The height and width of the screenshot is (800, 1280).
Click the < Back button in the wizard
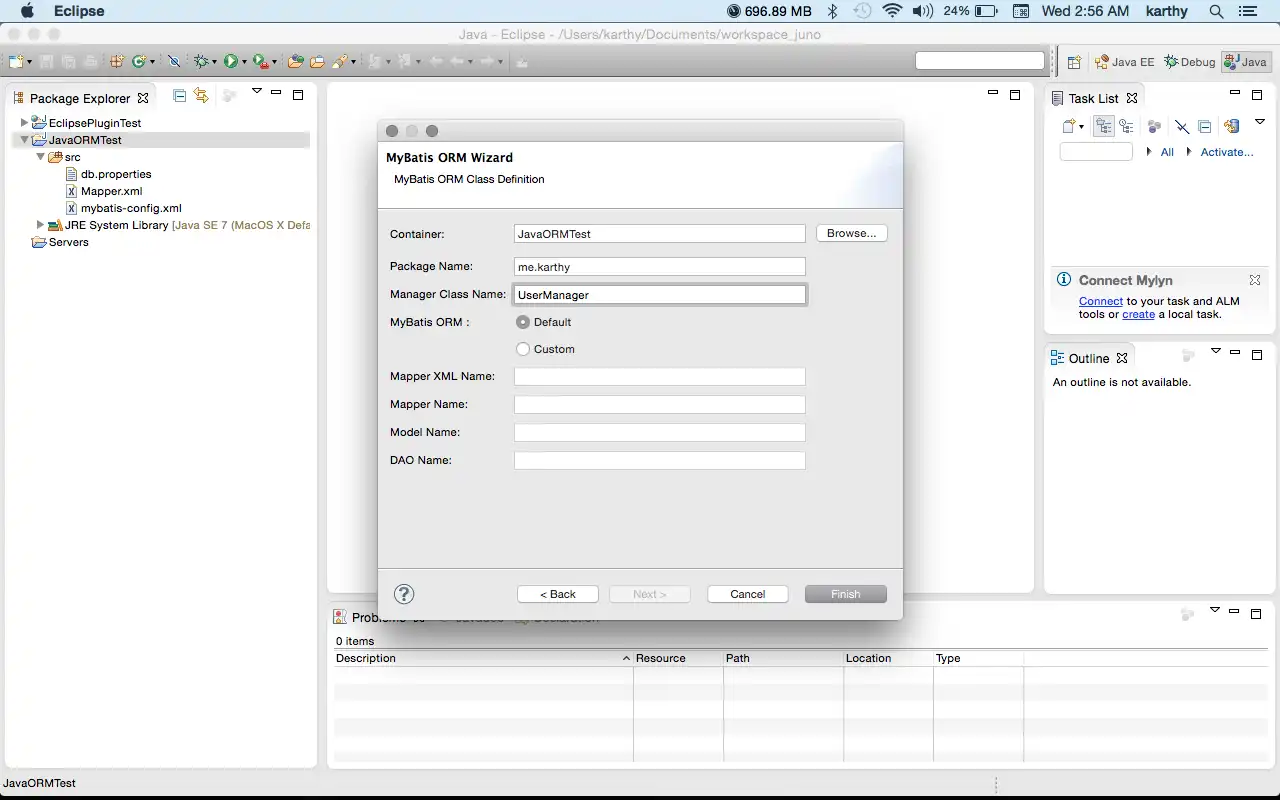558,594
